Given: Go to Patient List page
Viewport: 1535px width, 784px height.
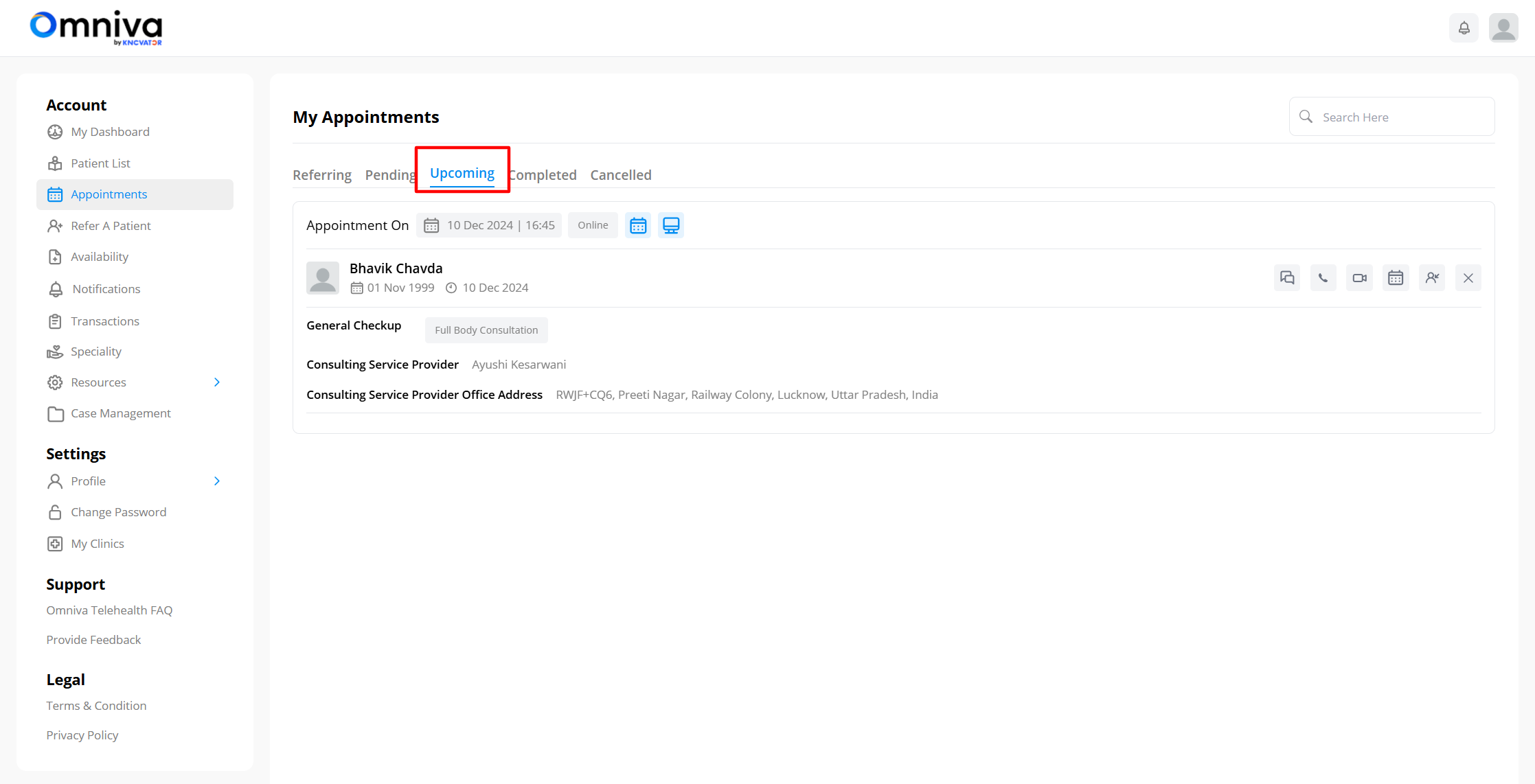Looking at the screenshot, I should [100, 163].
